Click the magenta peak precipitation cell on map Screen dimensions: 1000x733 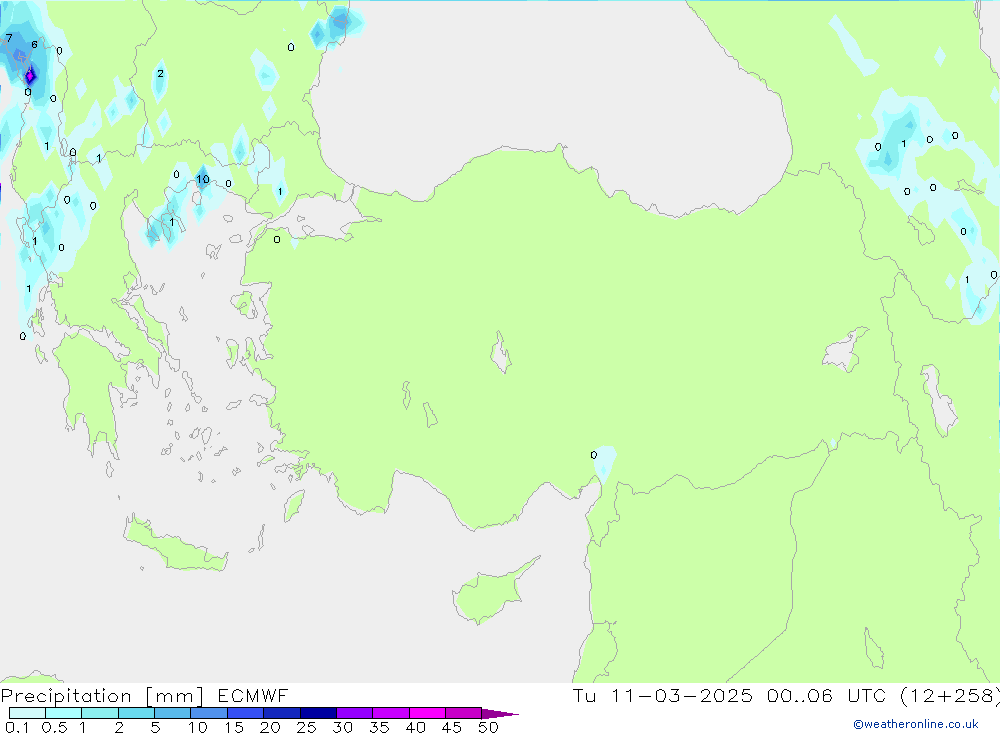pos(29,77)
